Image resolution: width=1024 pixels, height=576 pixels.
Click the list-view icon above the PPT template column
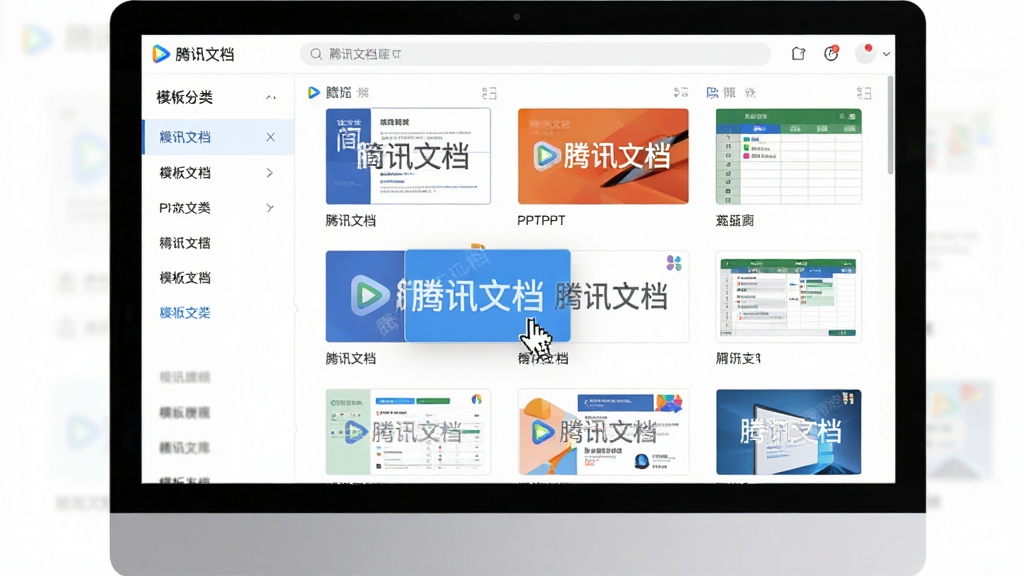[681, 93]
